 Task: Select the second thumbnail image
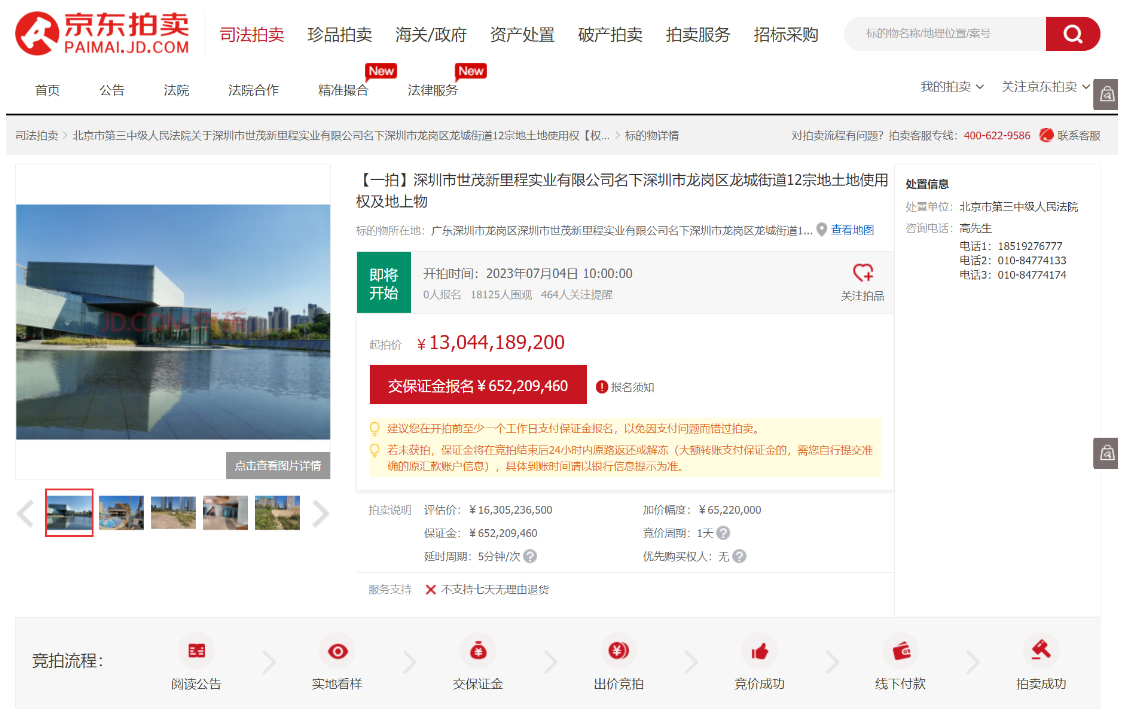point(121,513)
